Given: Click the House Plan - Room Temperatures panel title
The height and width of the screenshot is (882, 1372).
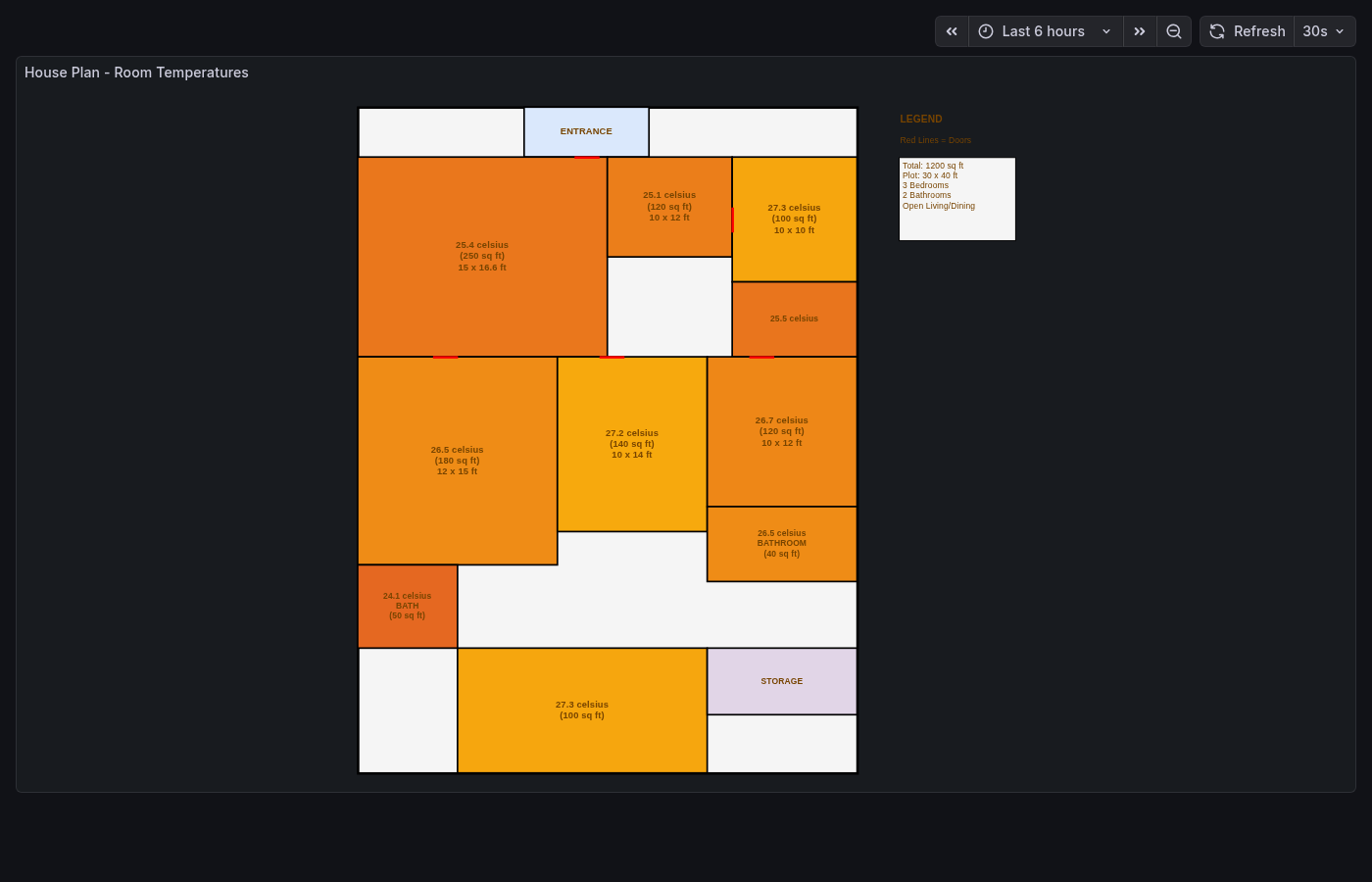Looking at the screenshot, I should [x=136, y=73].
